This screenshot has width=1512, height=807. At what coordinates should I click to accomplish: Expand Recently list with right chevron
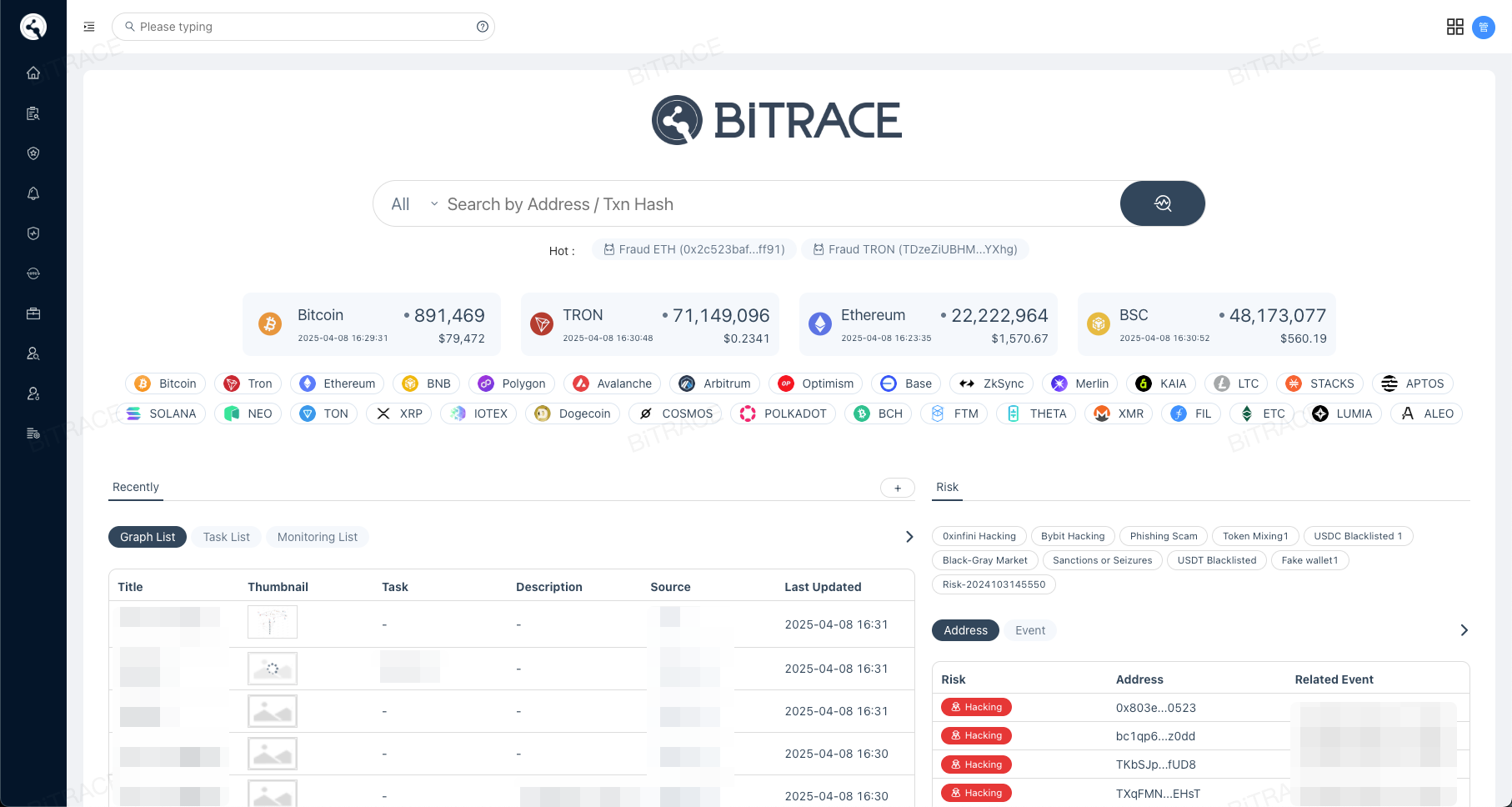click(x=909, y=537)
